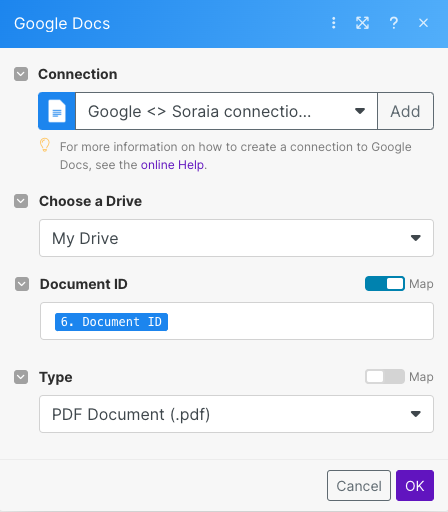The image size is (448, 512).
Task: Click the Google Docs connection icon
Action: [x=57, y=111]
